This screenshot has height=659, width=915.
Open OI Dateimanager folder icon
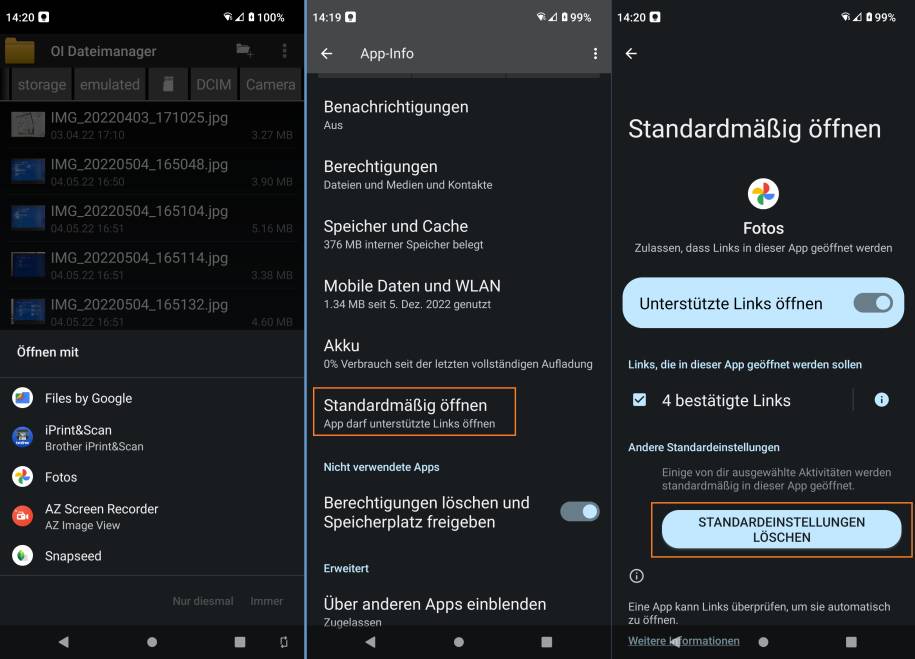[x=20, y=51]
